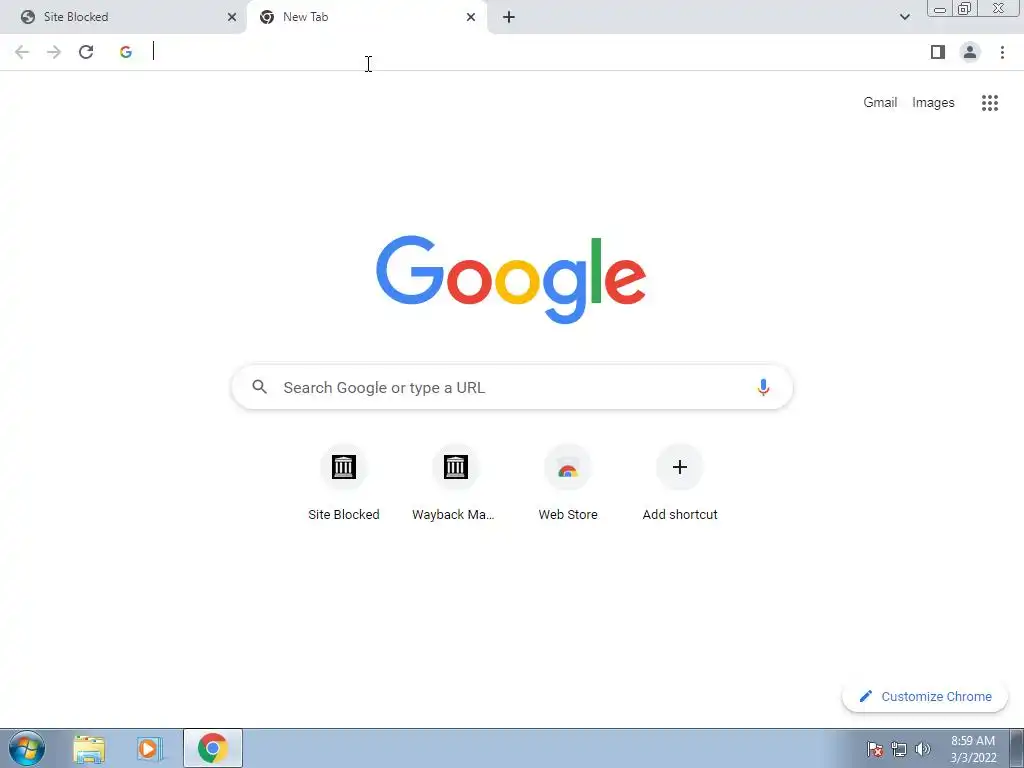The width and height of the screenshot is (1024, 768).
Task: Close the New Tab tab
Action: tap(471, 17)
